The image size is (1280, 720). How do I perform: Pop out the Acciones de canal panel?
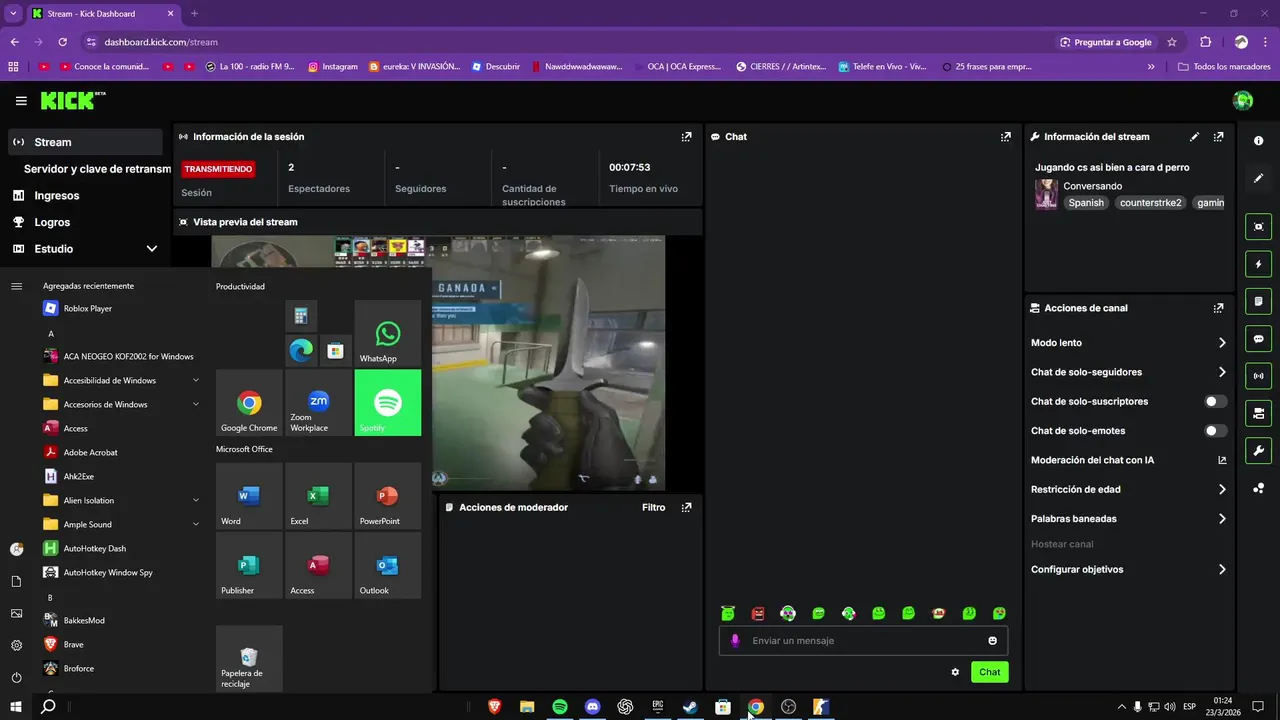point(1218,308)
